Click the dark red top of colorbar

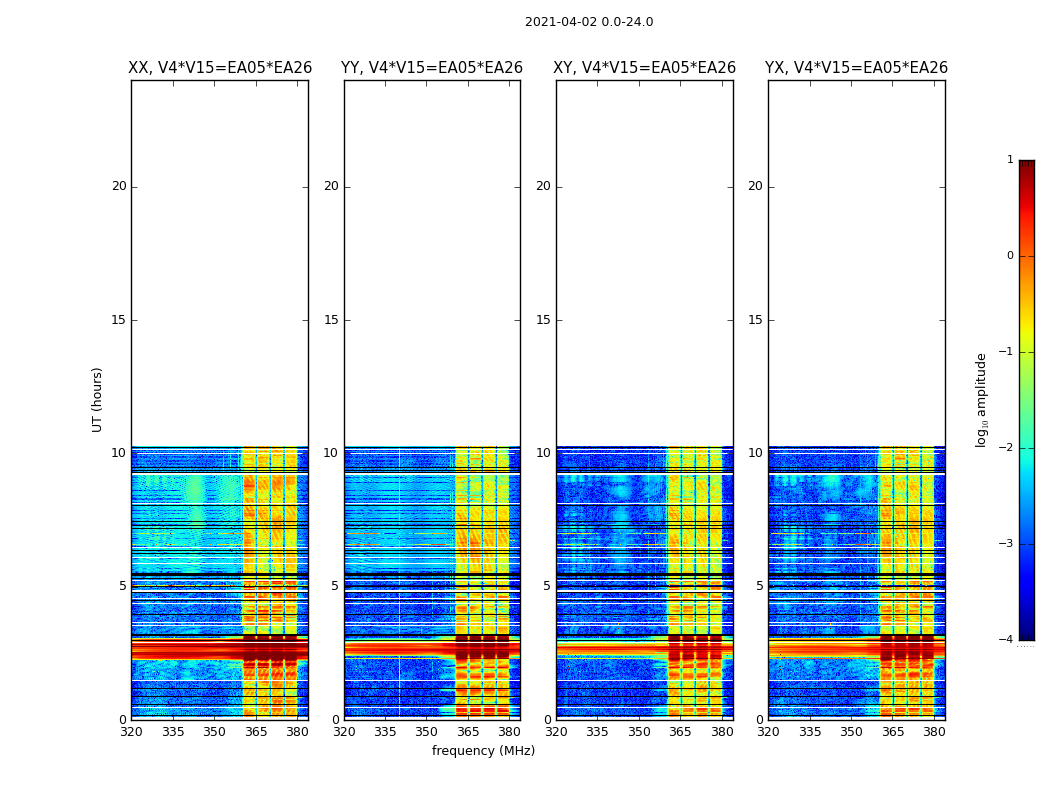coord(1027,165)
